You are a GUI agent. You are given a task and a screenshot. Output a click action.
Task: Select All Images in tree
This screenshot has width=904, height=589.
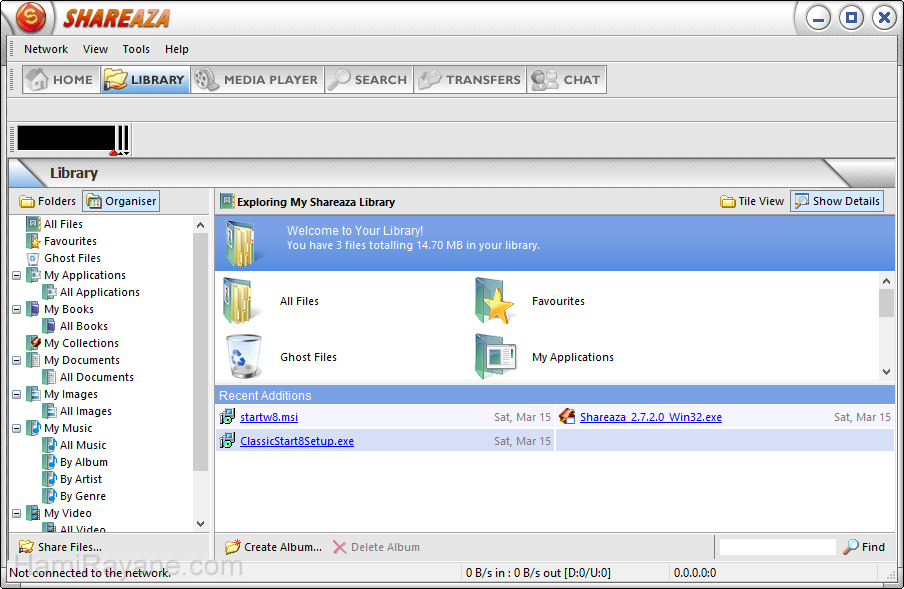click(x=86, y=411)
